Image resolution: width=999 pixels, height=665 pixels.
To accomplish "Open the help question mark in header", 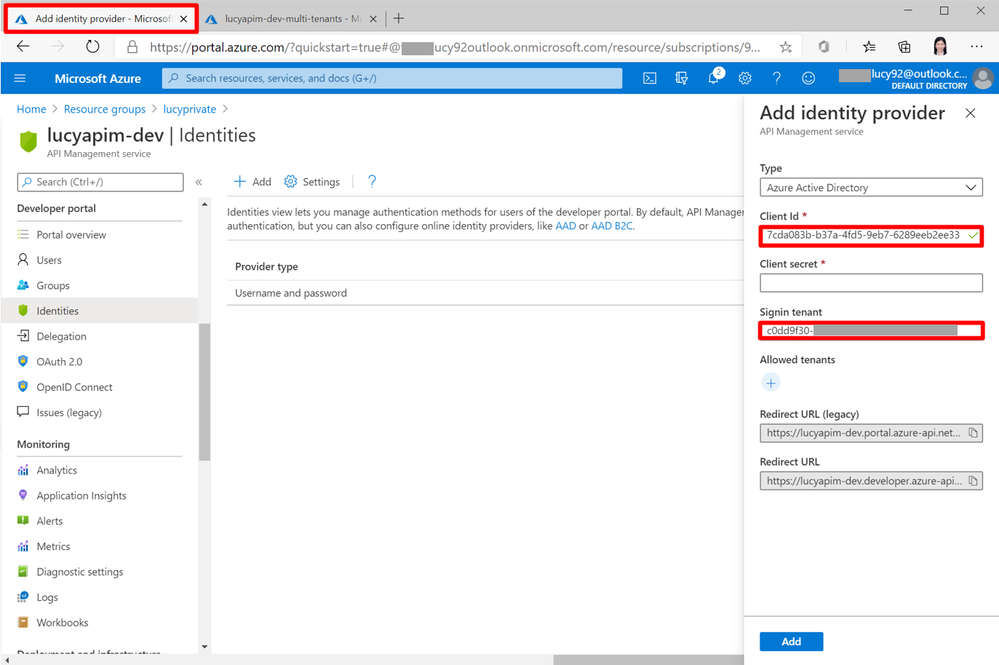I will 776,78.
